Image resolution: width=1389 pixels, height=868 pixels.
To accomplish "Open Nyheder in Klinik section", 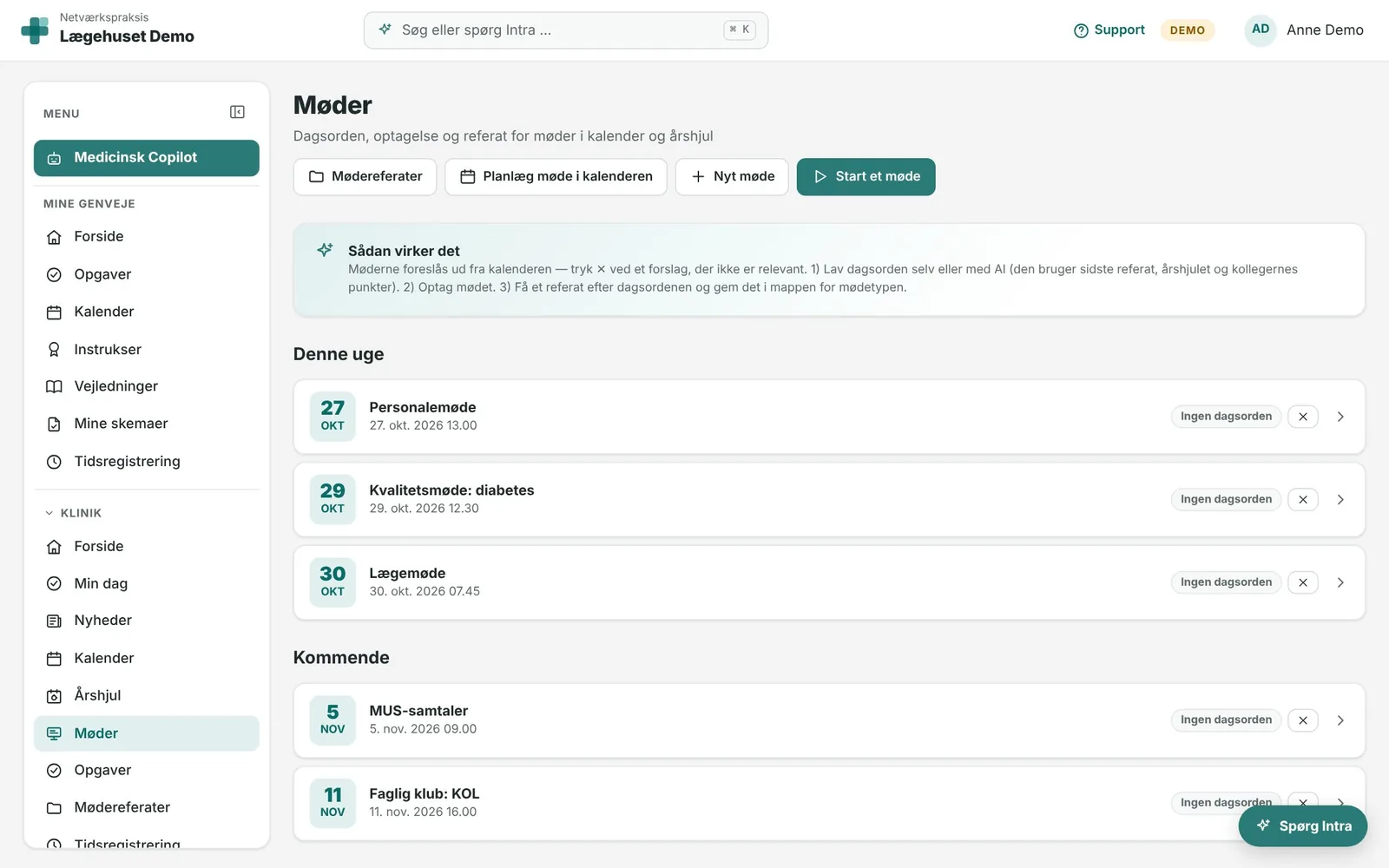I will point(147,621).
